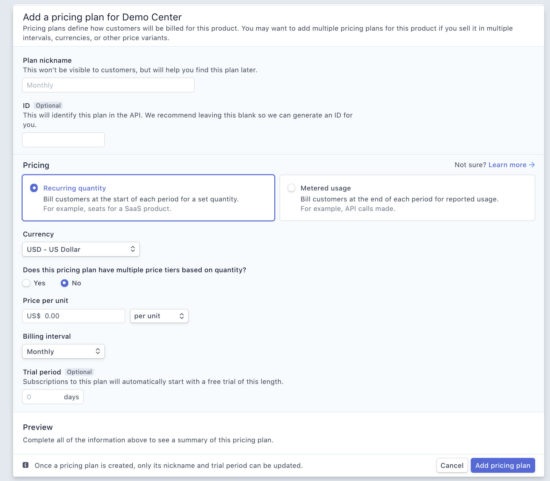Click the 'Add a pricing plan for Demo Center' heading

(102, 17)
